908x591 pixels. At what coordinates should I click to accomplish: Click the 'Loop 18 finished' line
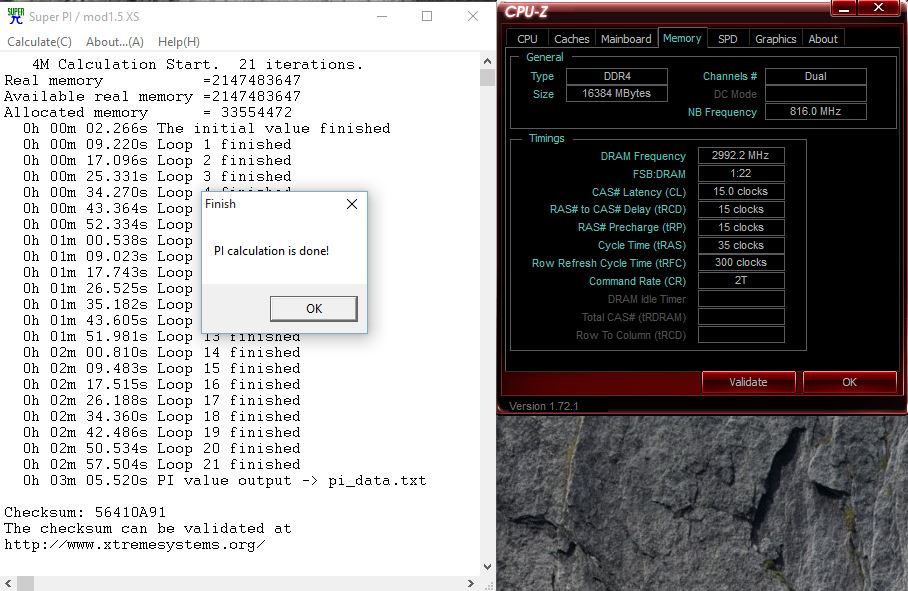[x=162, y=416]
